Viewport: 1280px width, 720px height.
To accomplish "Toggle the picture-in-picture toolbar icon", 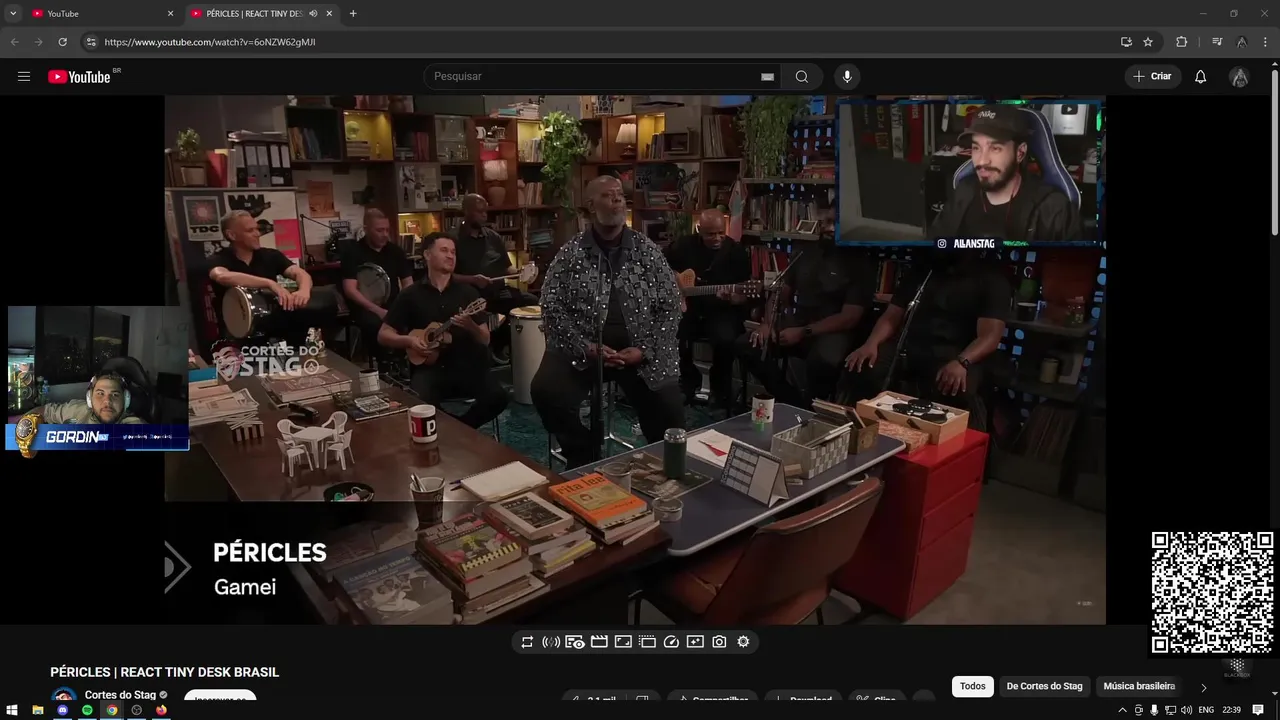I will tap(623, 642).
